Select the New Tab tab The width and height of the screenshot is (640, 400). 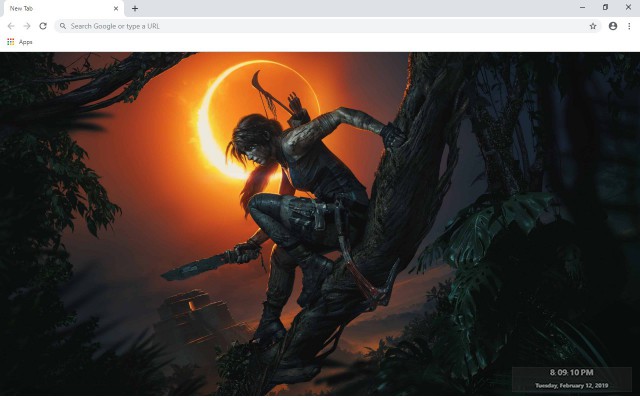pyautogui.click(x=62, y=9)
